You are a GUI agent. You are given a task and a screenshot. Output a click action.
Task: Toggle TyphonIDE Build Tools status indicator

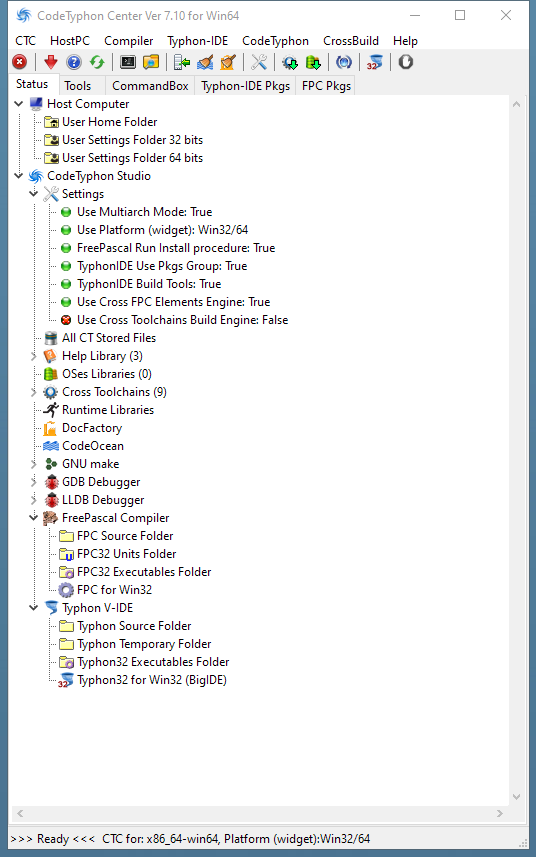pyautogui.click(x=66, y=284)
